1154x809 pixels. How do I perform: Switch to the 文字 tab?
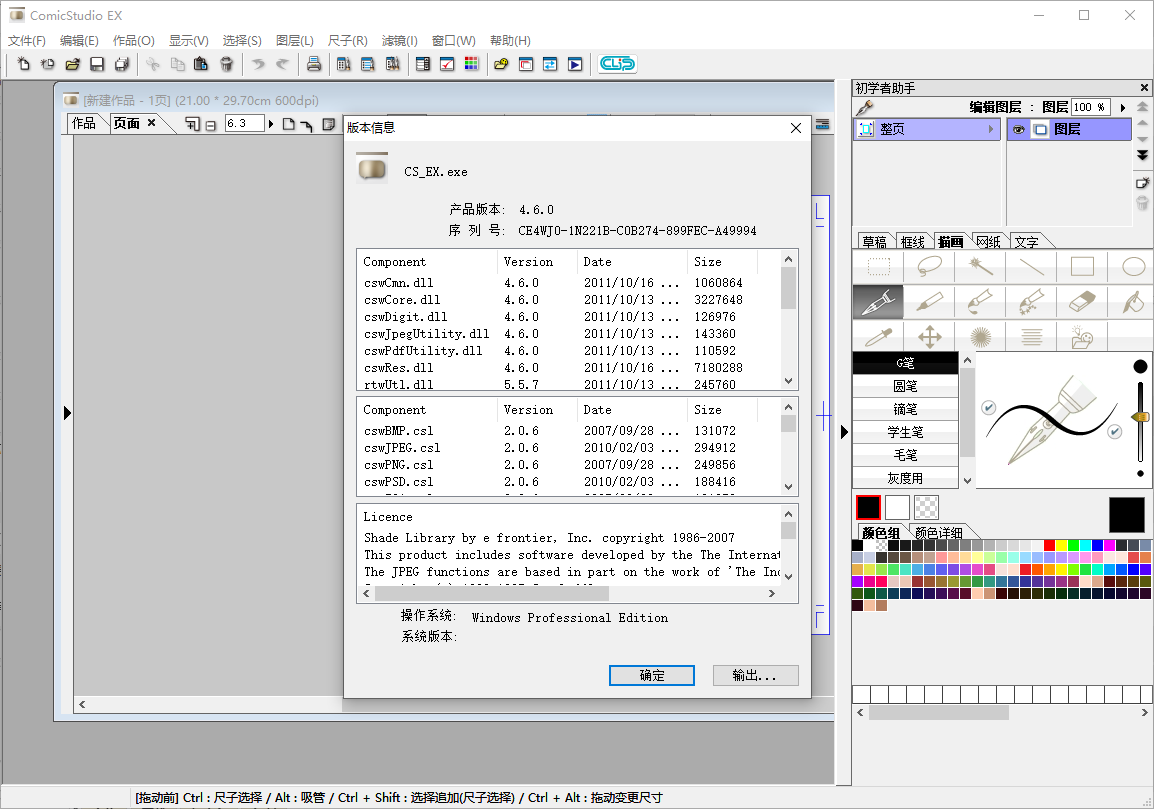tap(1027, 241)
